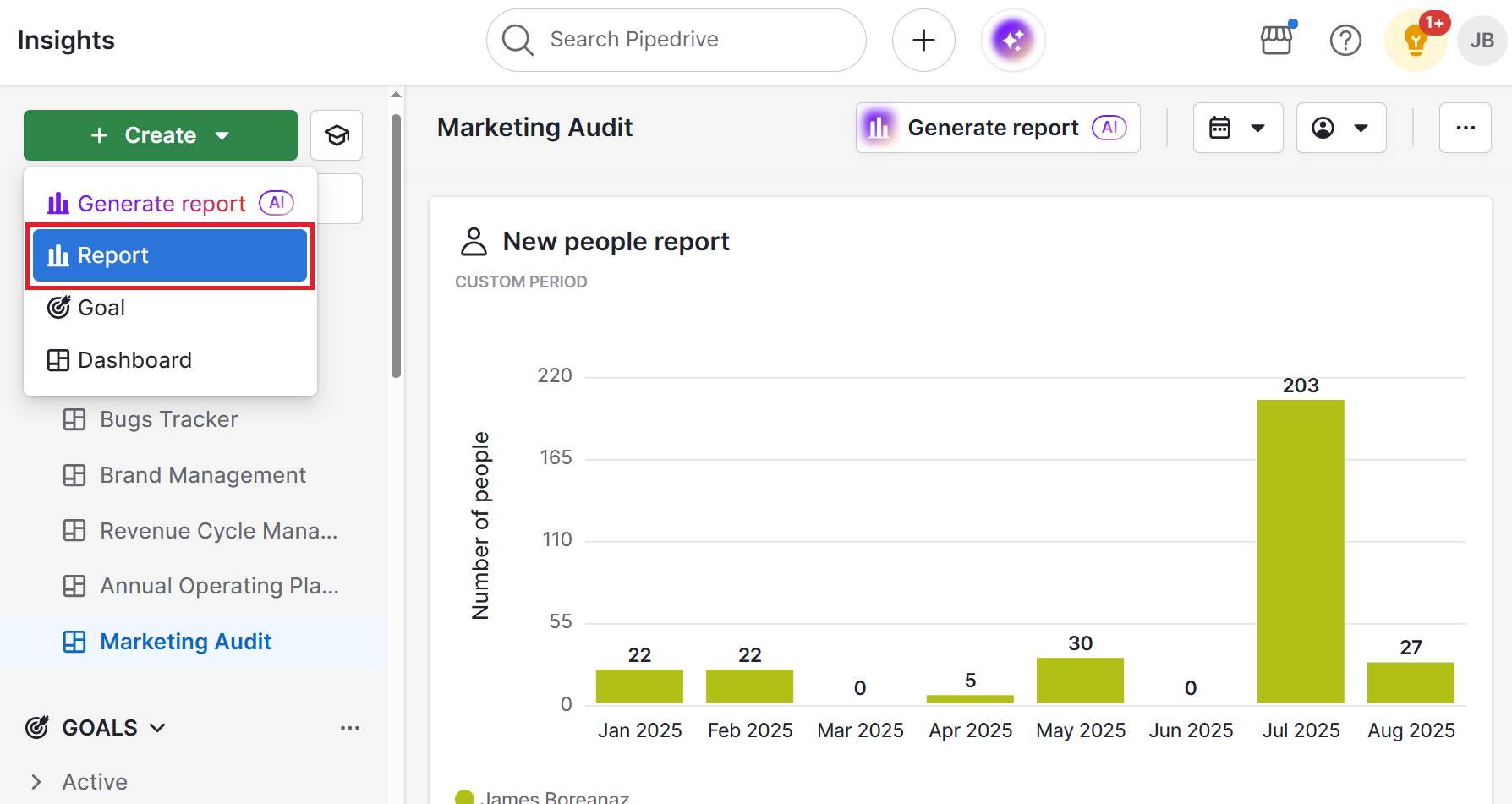Expand the Active goals section
Screen dimensions: 1512x804
click(x=35, y=781)
